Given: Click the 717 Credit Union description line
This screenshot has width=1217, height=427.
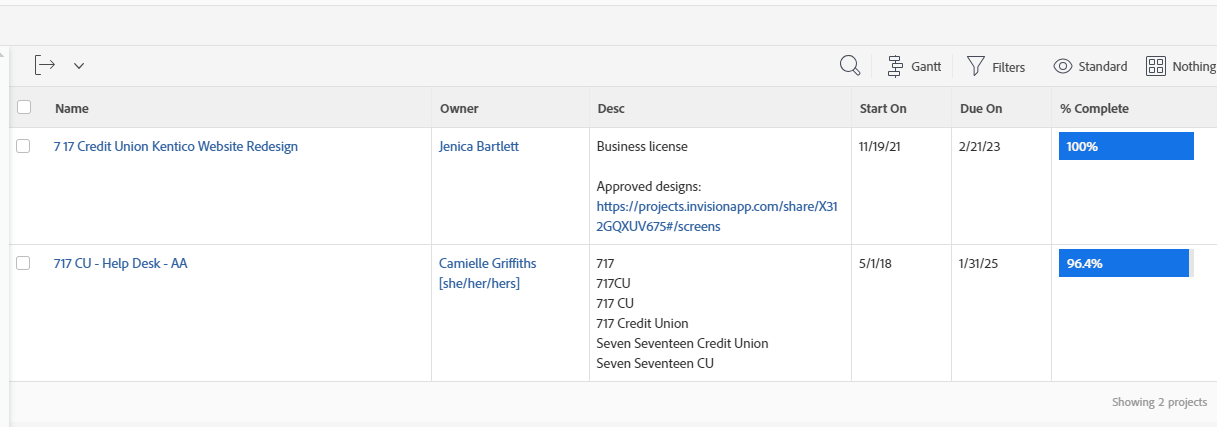Looking at the screenshot, I should [643, 323].
